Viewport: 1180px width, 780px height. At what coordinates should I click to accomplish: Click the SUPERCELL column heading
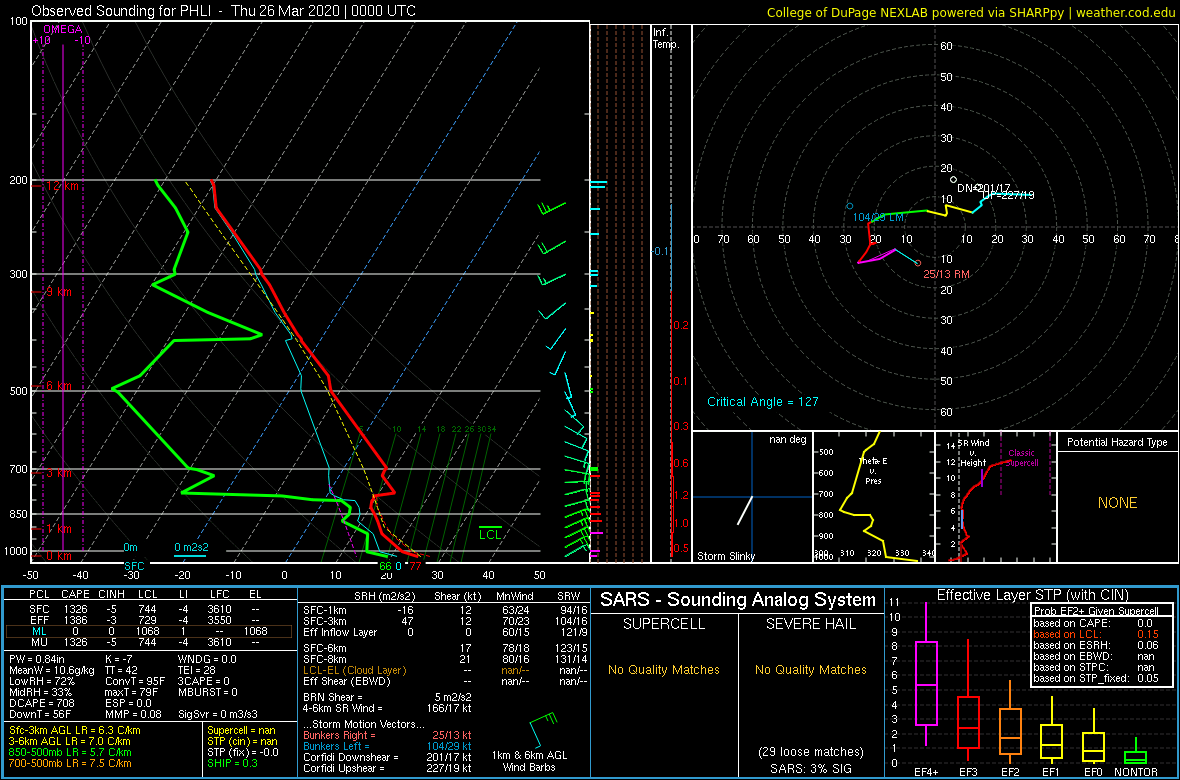664,624
